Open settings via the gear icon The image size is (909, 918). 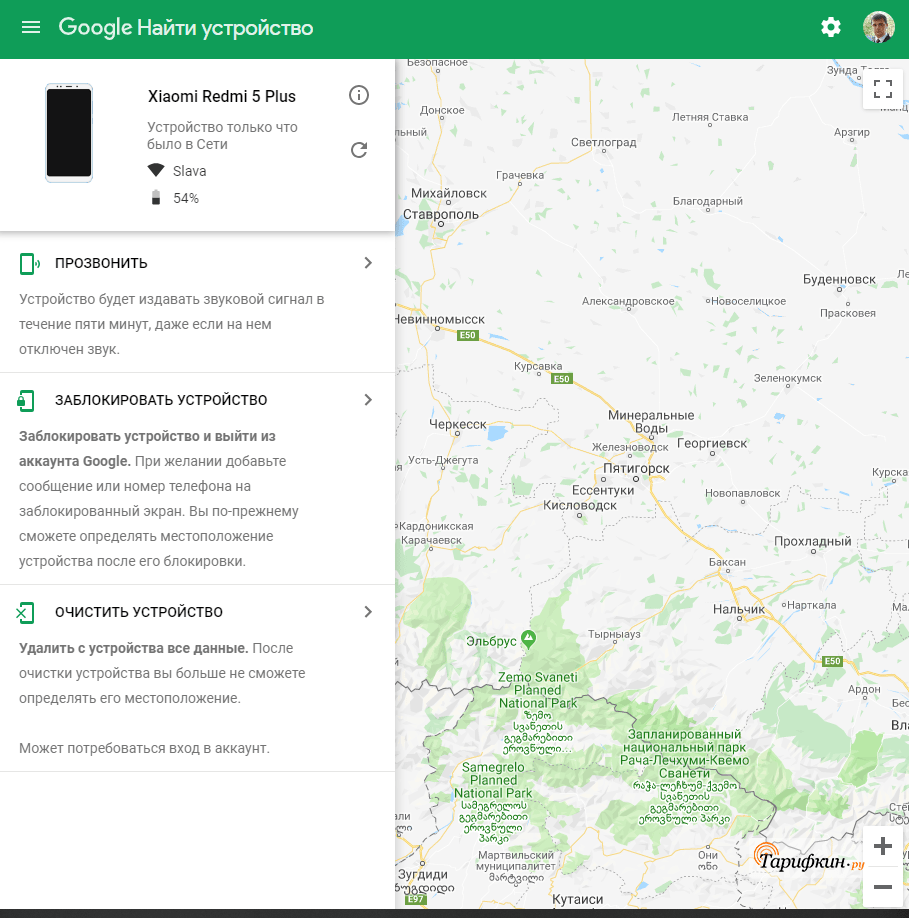coord(831,27)
